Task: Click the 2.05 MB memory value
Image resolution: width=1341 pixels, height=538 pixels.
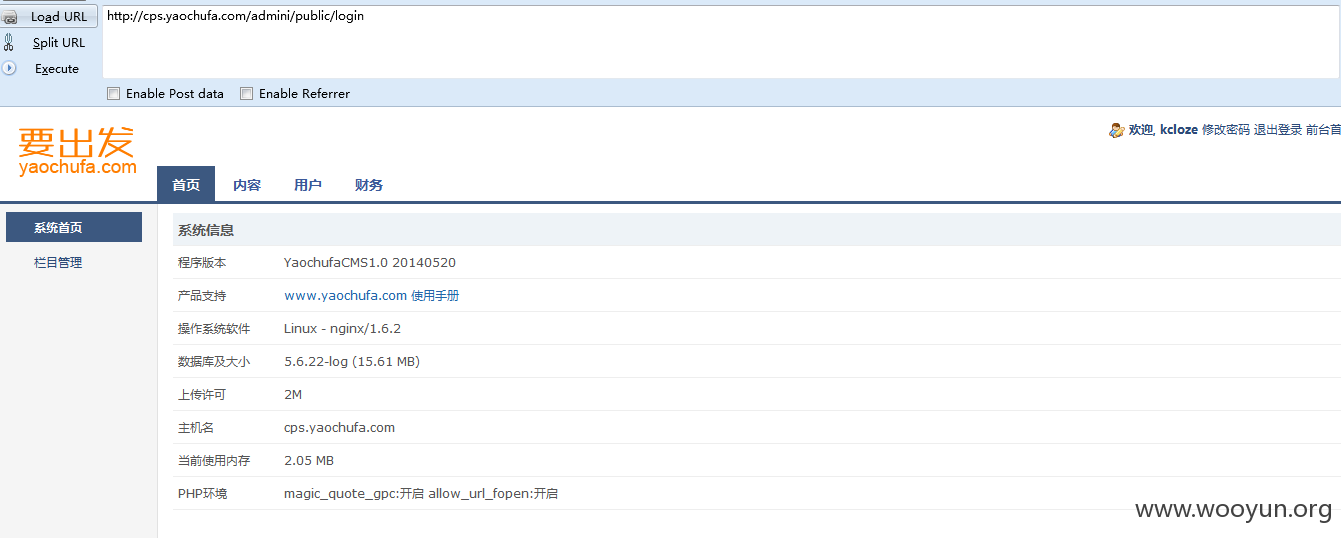Action: pyautogui.click(x=309, y=460)
